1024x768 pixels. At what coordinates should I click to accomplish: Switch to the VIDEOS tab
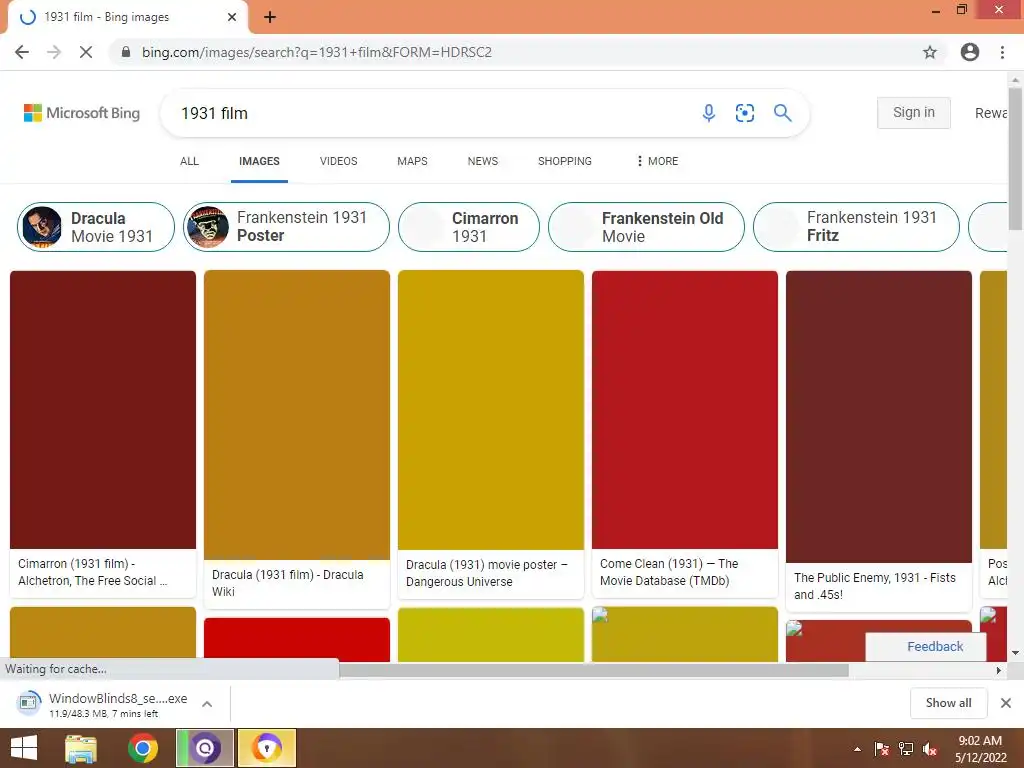pos(338,161)
